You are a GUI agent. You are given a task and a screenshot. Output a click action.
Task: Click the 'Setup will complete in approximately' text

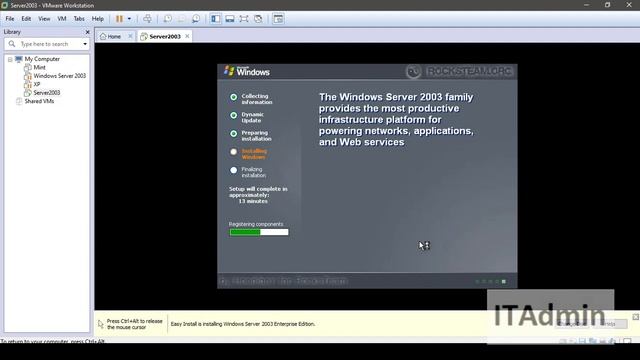click(x=258, y=192)
